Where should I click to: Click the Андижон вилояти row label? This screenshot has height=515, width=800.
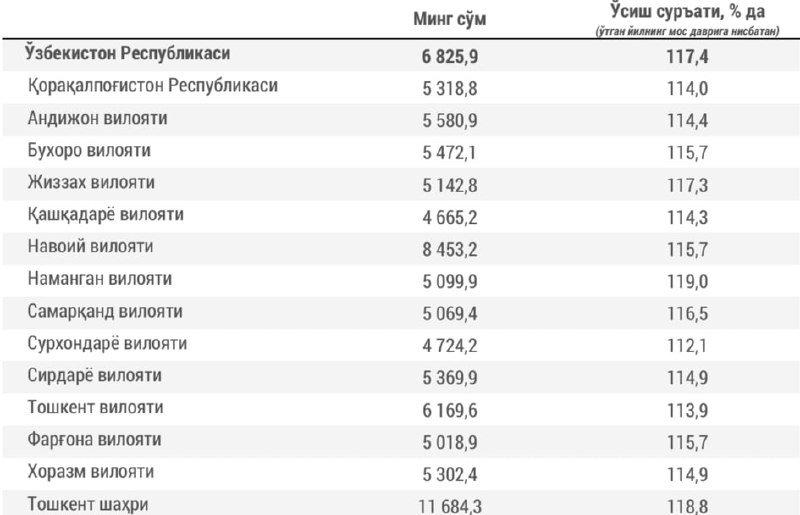click(x=97, y=118)
